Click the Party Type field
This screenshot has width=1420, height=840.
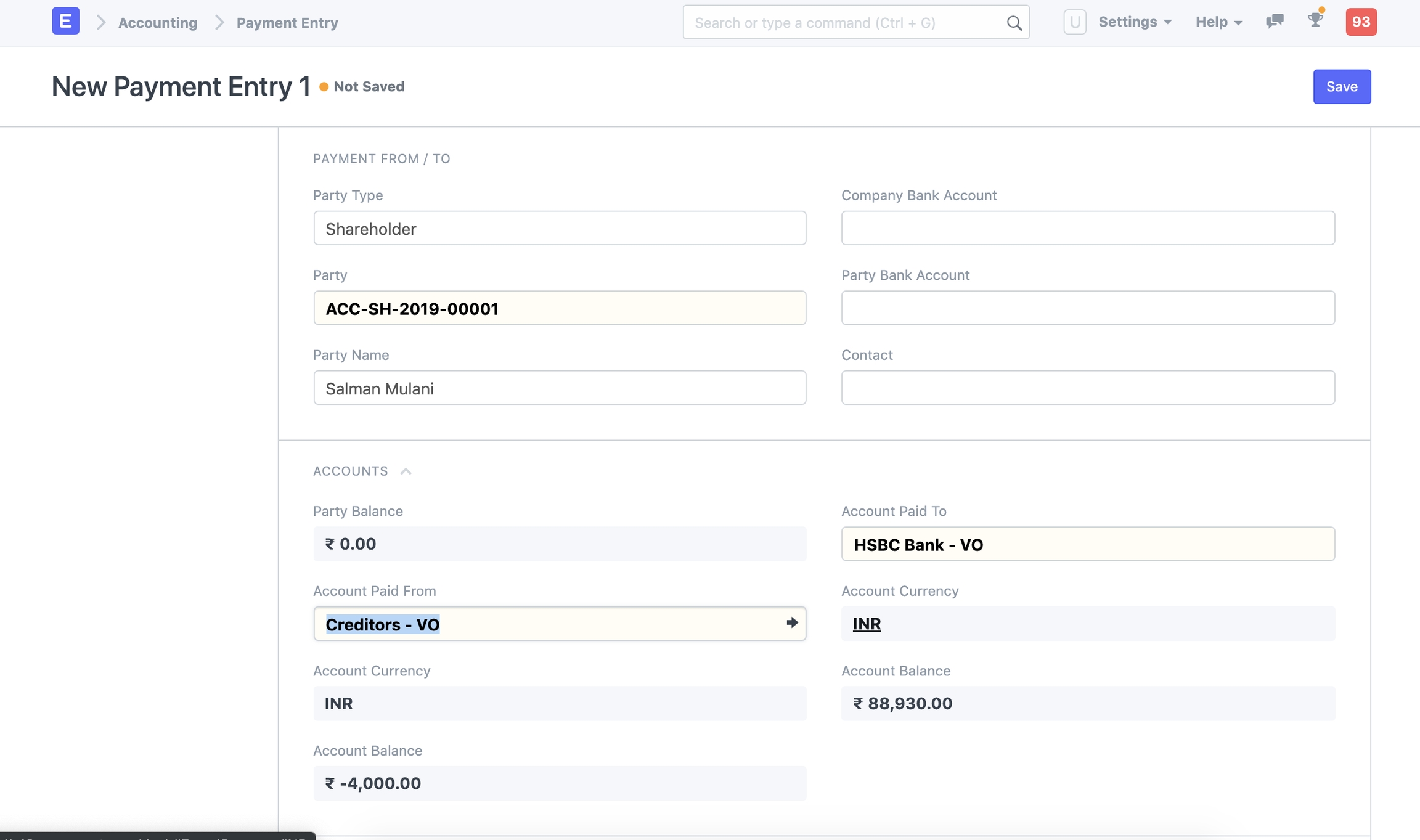pos(559,229)
